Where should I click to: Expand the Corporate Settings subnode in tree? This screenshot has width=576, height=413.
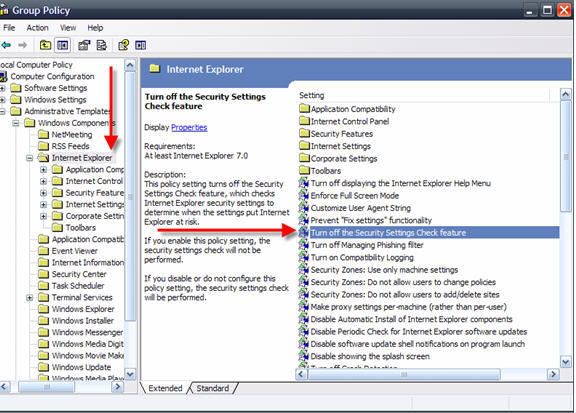tap(43, 216)
